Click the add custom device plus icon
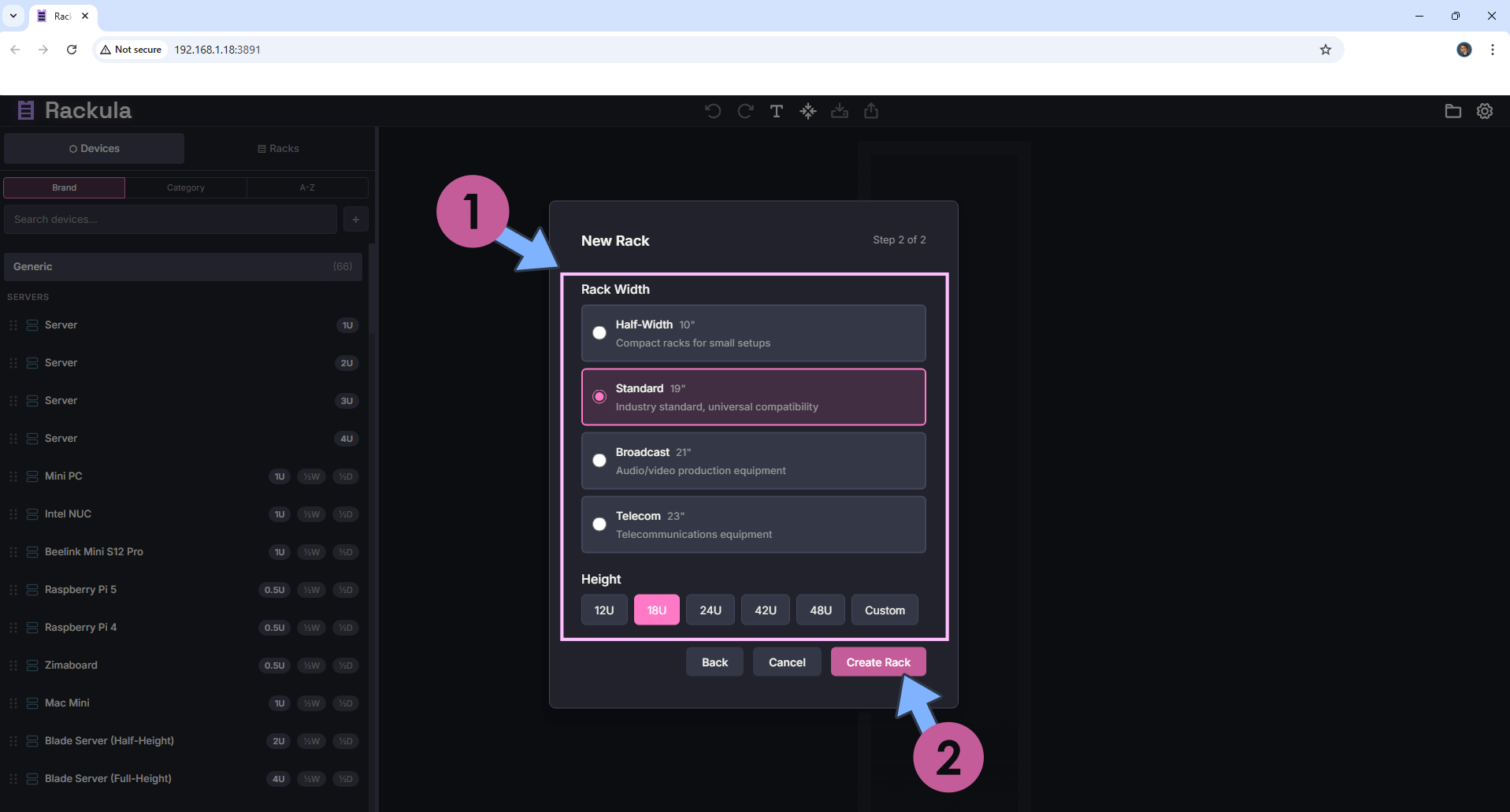 (x=355, y=219)
